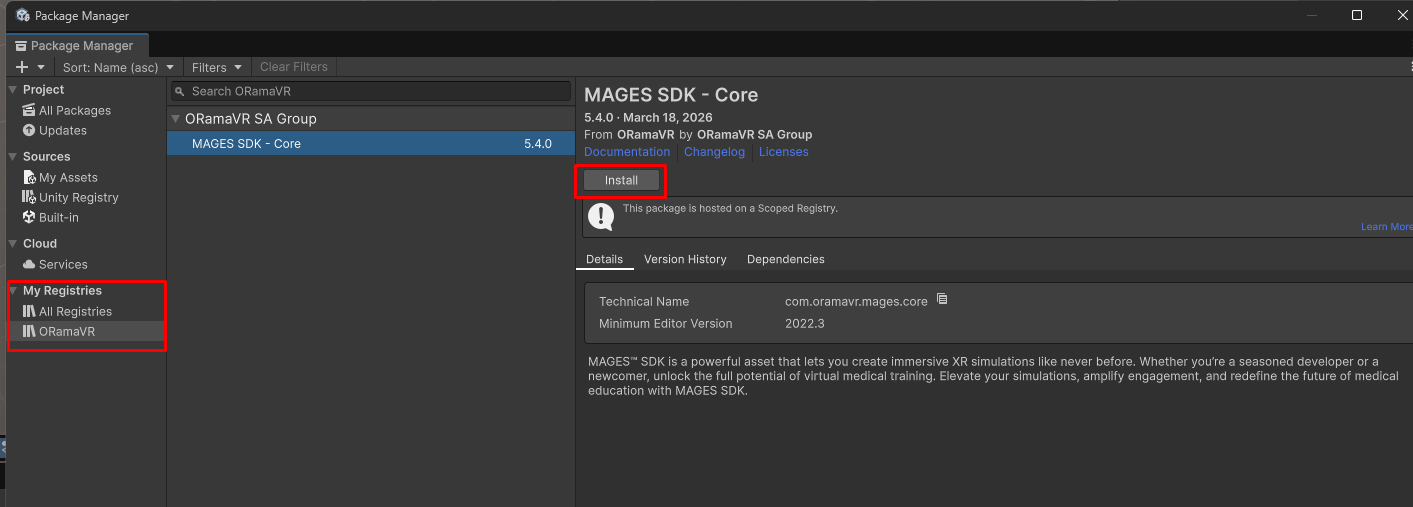Click the search magnifier icon
Image resolution: width=1413 pixels, height=507 pixels.
point(180,91)
